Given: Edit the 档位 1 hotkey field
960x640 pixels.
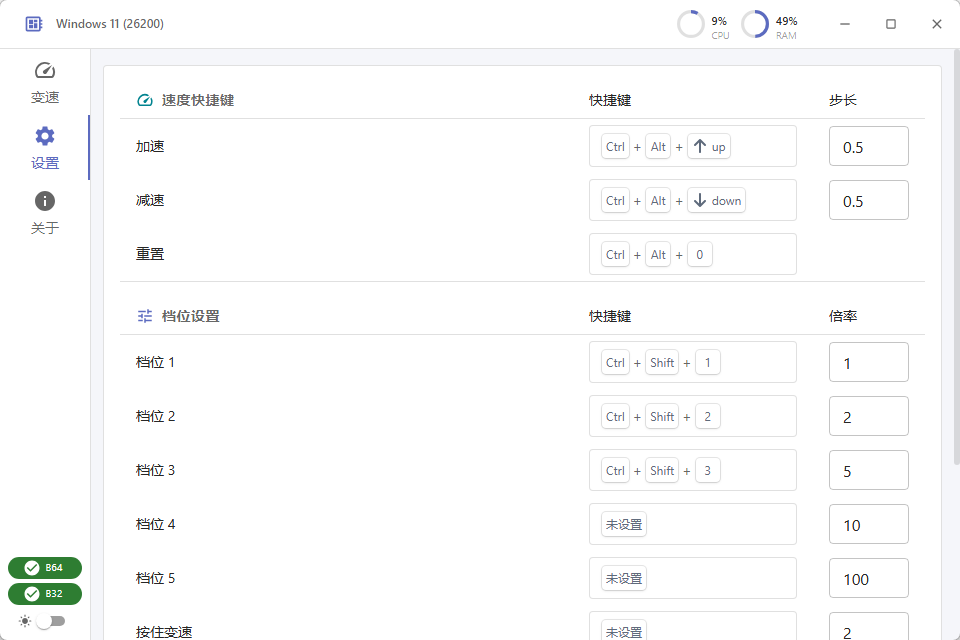Looking at the screenshot, I should (x=692, y=362).
